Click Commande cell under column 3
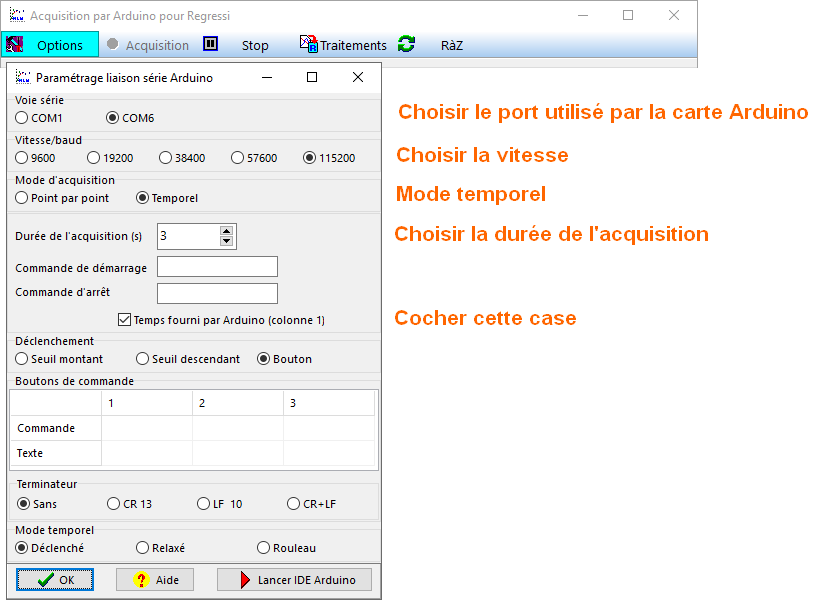Viewport: 814px width, 601px height. [329, 428]
